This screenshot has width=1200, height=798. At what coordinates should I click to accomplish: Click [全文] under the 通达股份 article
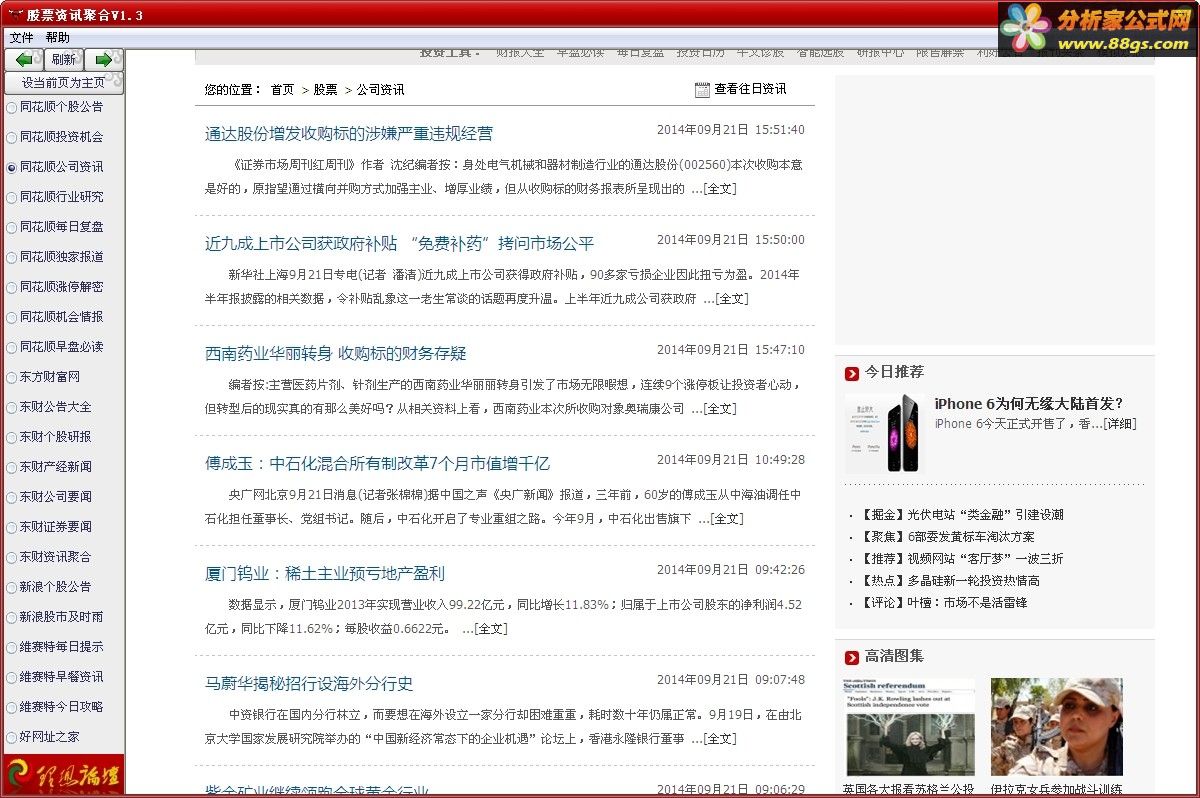[x=720, y=189]
